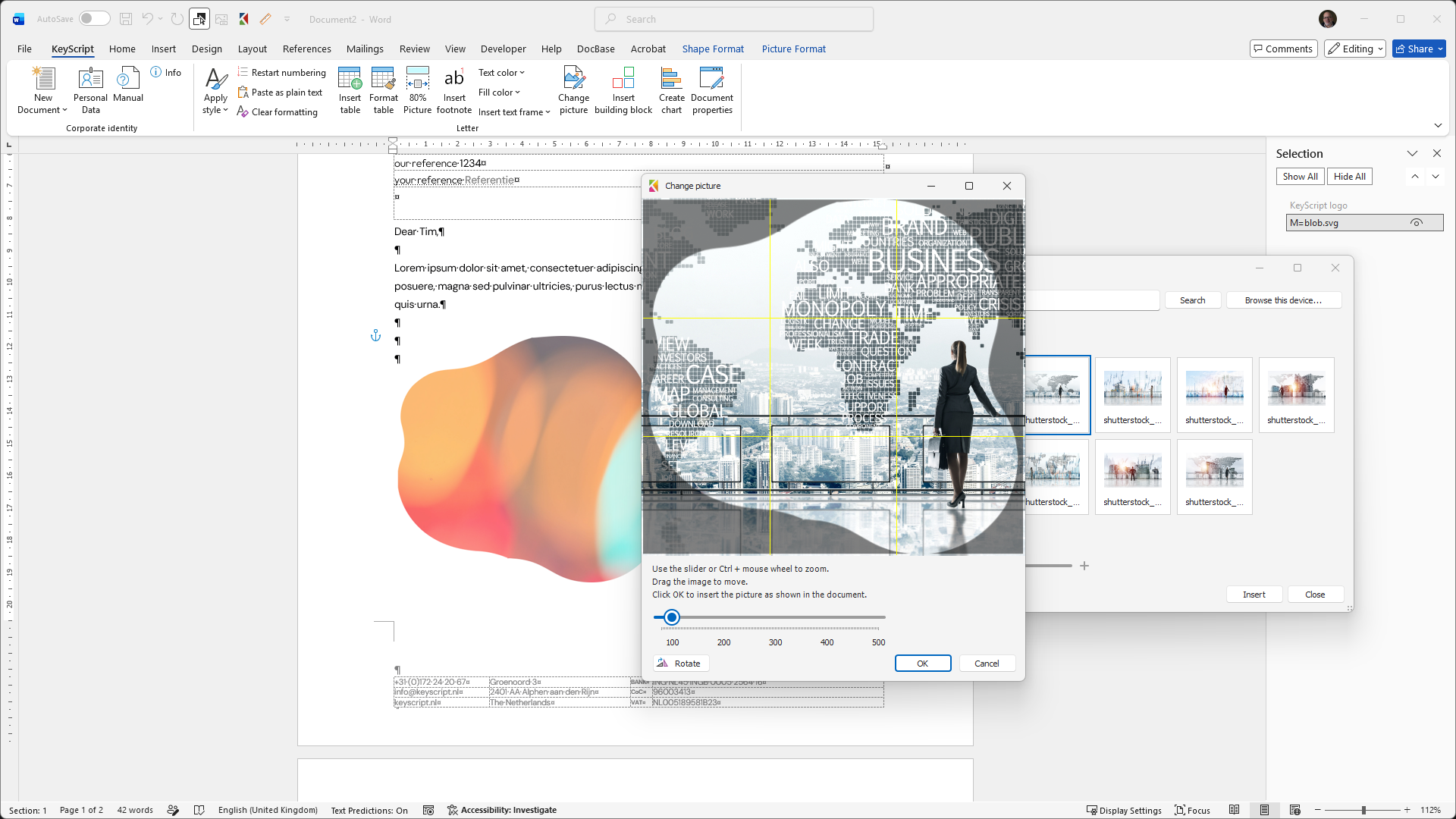Click the object anchor icon in document
The height and width of the screenshot is (819, 1456).
[x=375, y=335]
